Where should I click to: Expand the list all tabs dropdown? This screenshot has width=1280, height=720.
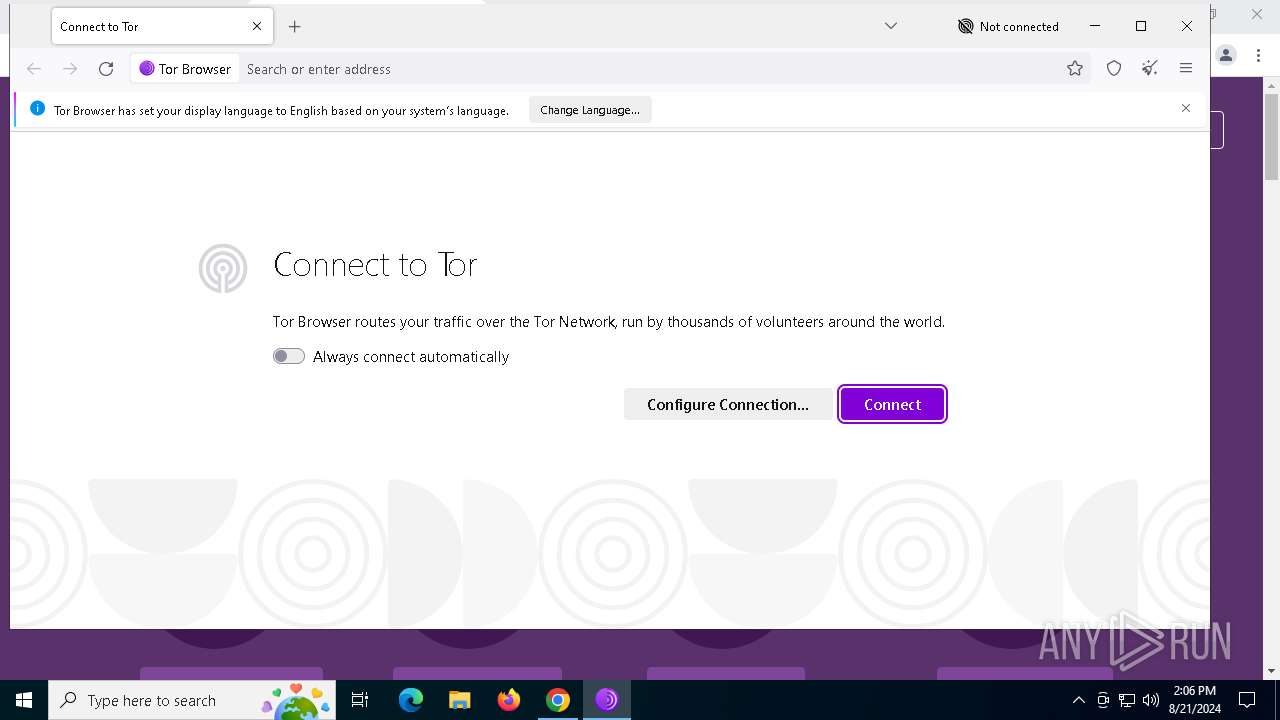pyautogui.click(x=891, y=26)
